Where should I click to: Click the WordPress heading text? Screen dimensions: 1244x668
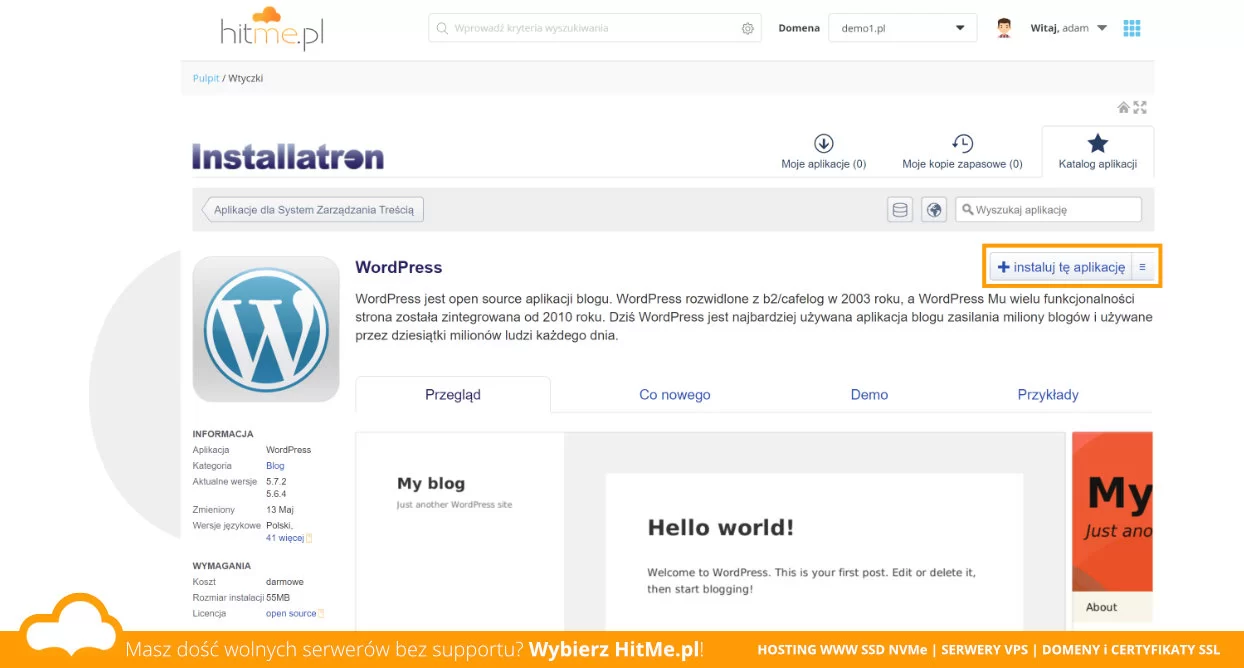tap(399, 267)
